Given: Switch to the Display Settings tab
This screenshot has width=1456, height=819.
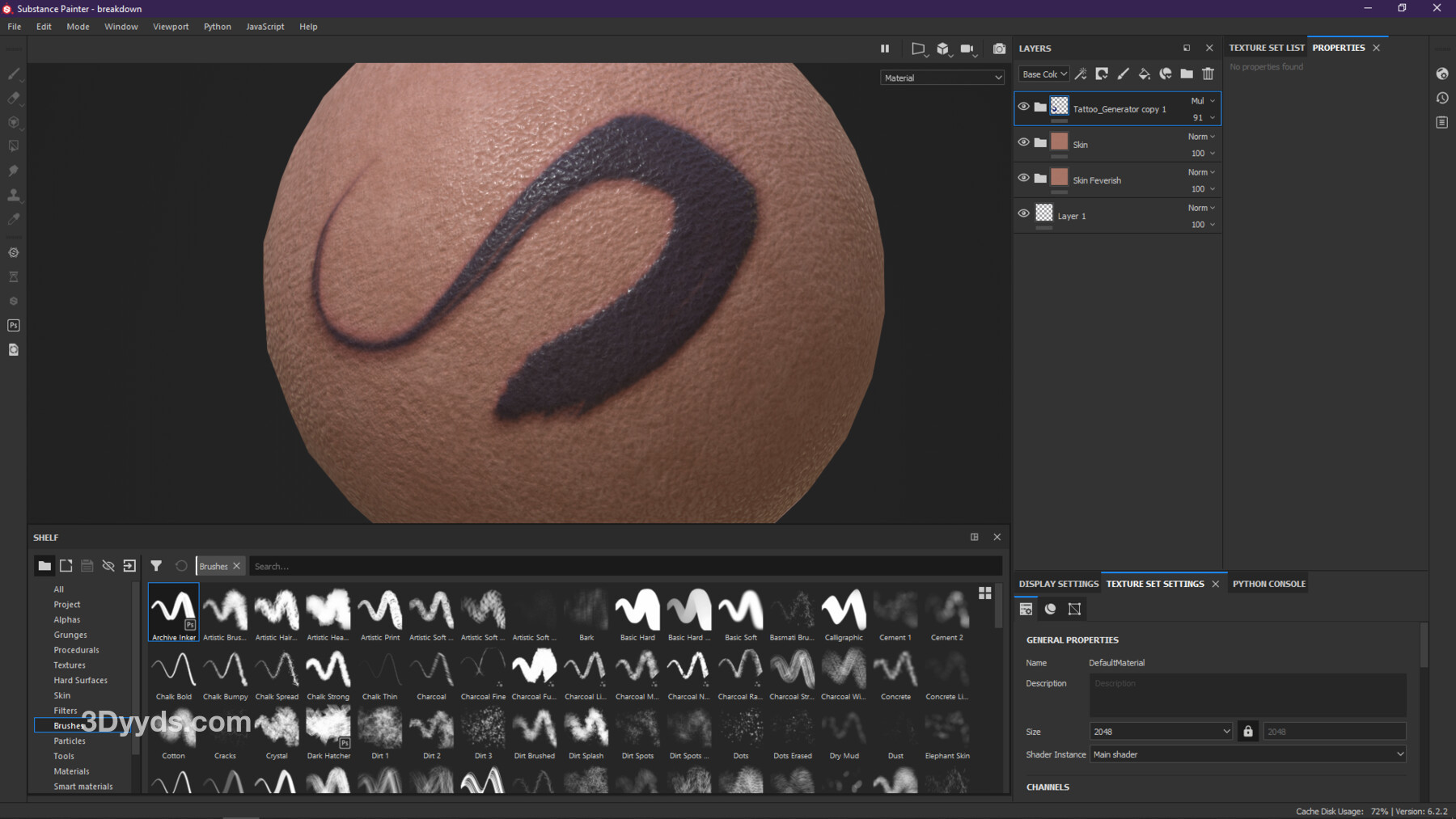Looking at the screenshot, I should 1058,584.
